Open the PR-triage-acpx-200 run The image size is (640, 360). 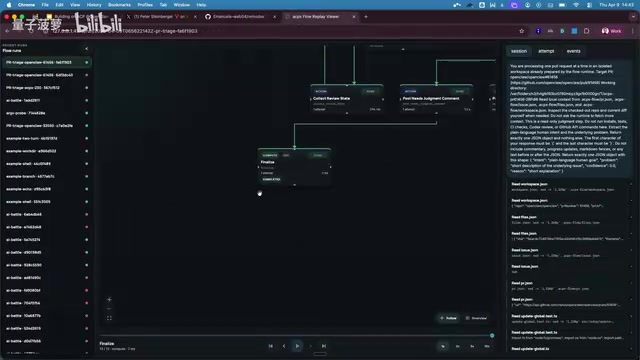(47, 88)
